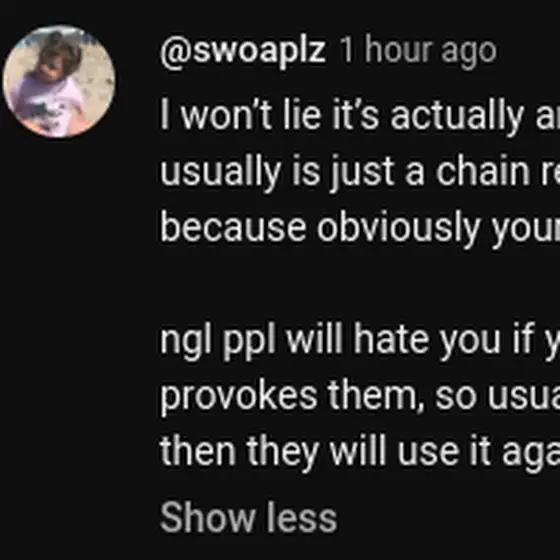The width and height of the screenshot is (560, 560).
Task: Click the word 'actually' in the comment
Action: click(457, 116)
